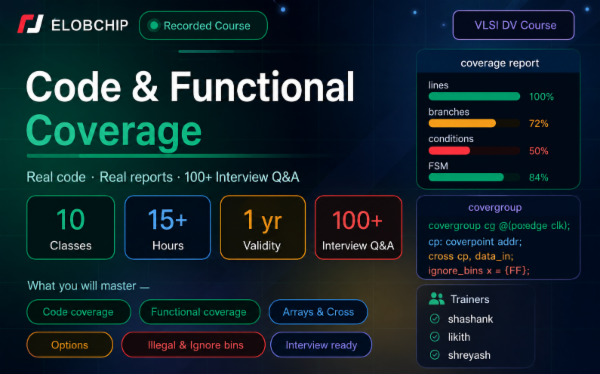Click the 100% lines value

(541, 97)
